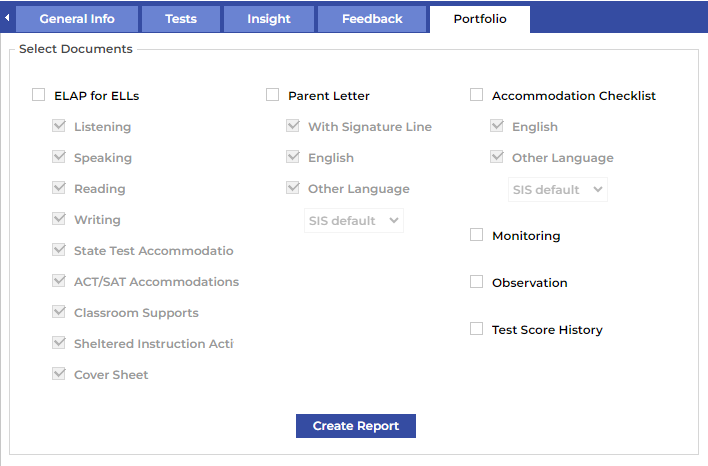Open the Feedback tab
Screen dimensions: 708x466
372,19
